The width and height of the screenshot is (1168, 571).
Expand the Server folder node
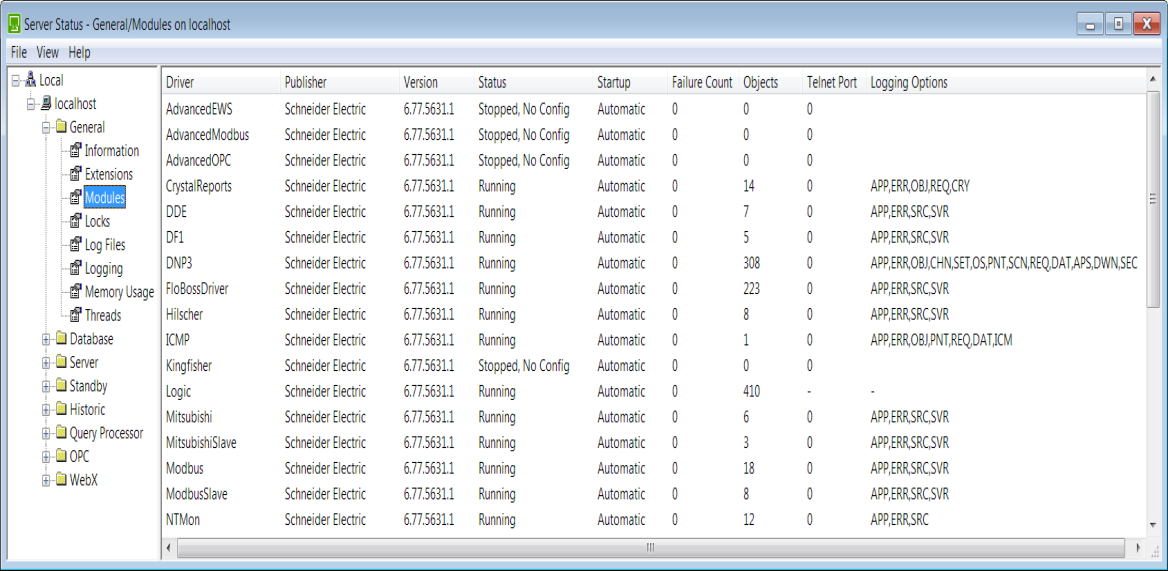46,363
